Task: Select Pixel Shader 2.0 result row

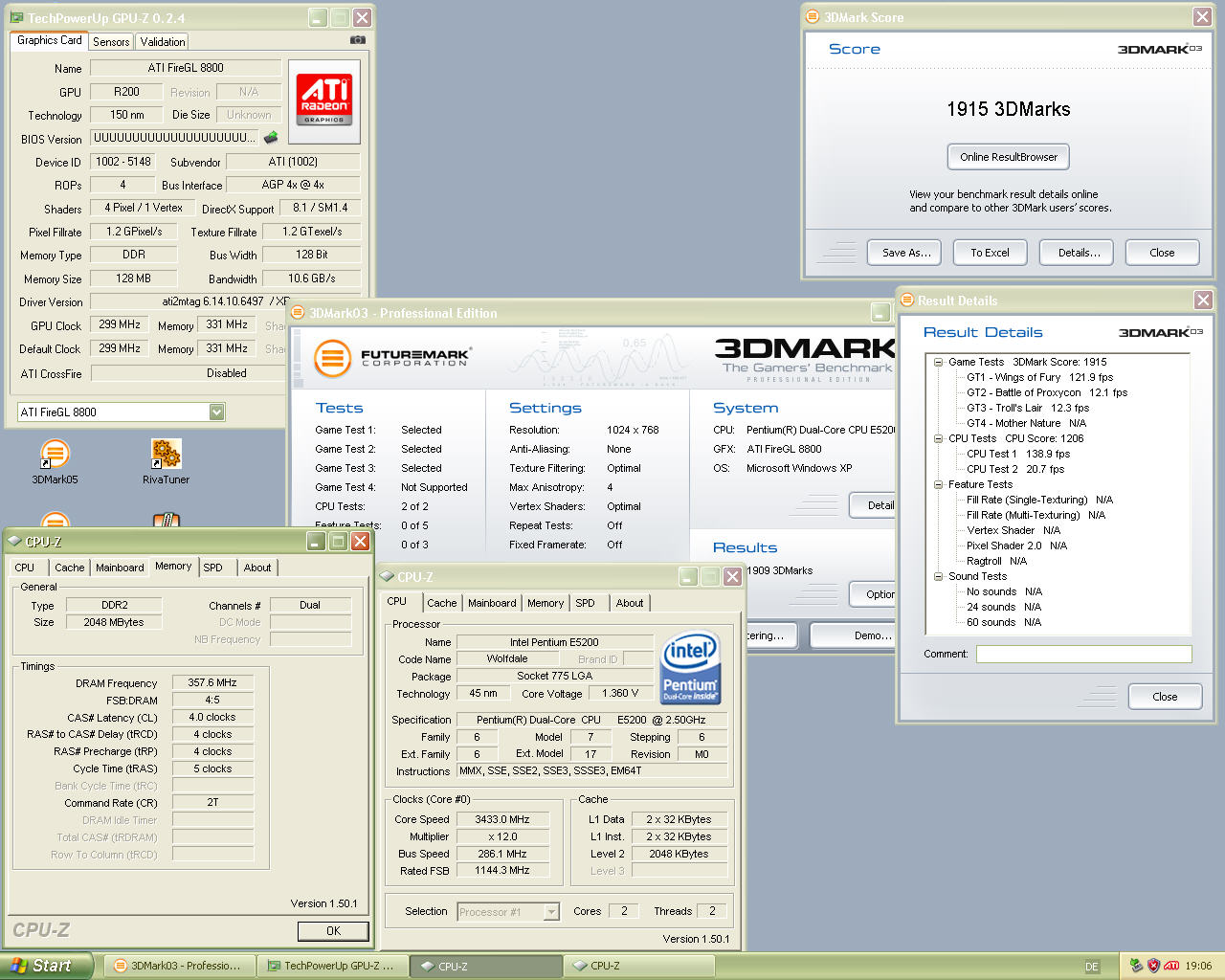Action: [1016, 546]
